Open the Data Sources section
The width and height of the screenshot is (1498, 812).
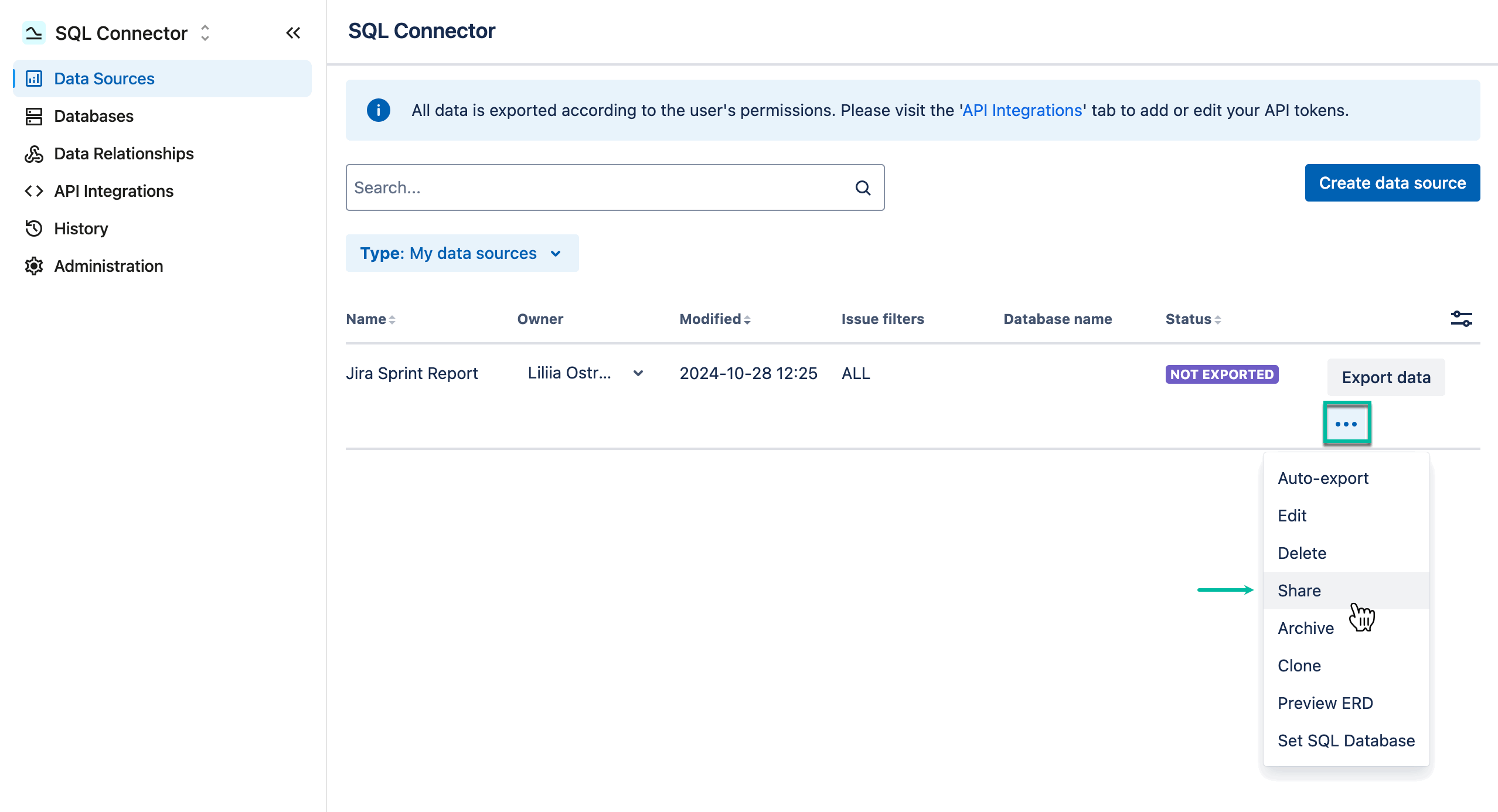pos(103,78)
